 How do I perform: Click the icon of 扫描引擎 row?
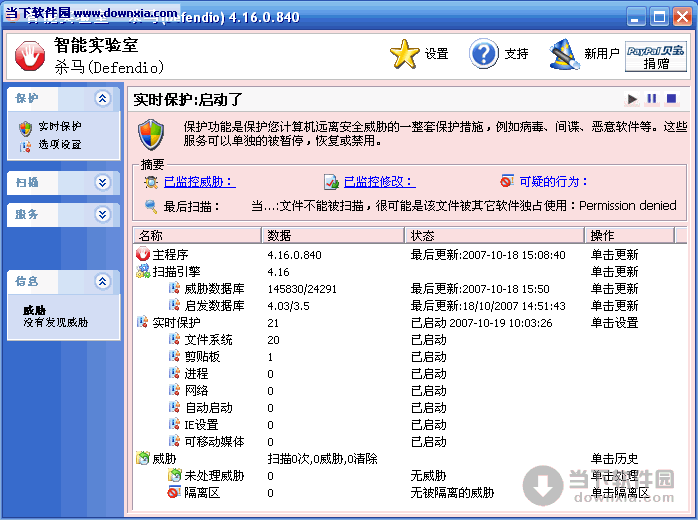point(143,271)
